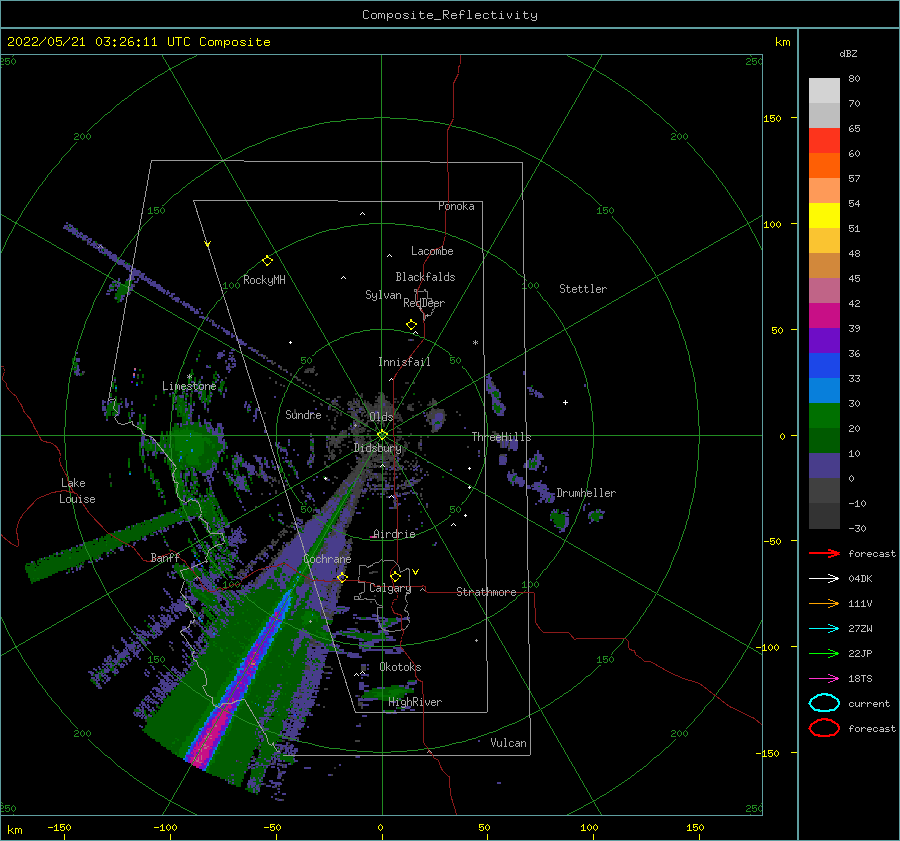Image resolution: width=900 pixels, height=841 pixels.
Task: Click the cyan current ellipse in legend
Action: [824, 703]
